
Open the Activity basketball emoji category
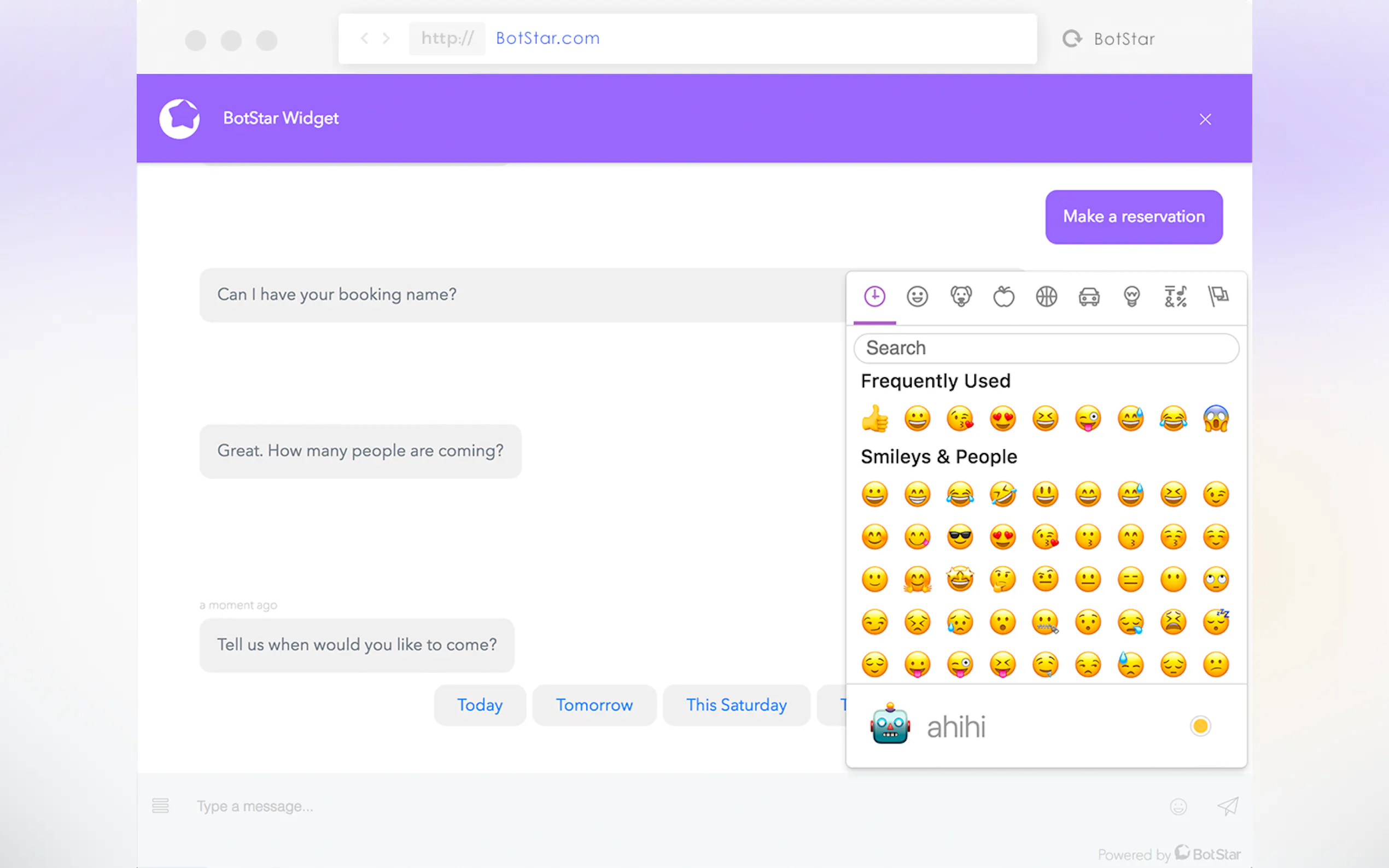[x=1046, y=297]
